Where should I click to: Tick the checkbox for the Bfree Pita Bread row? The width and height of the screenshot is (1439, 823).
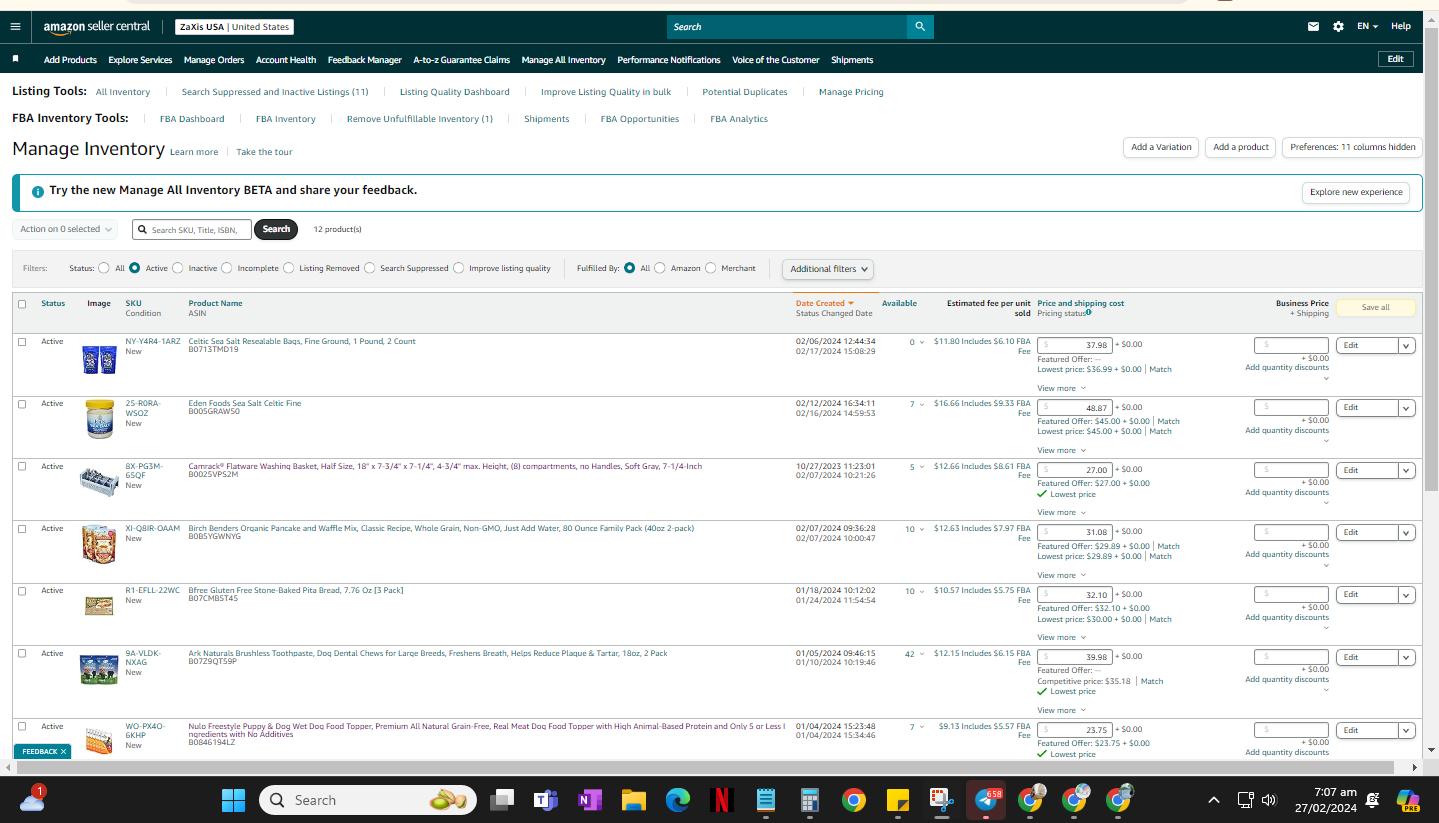coord(22,591)
